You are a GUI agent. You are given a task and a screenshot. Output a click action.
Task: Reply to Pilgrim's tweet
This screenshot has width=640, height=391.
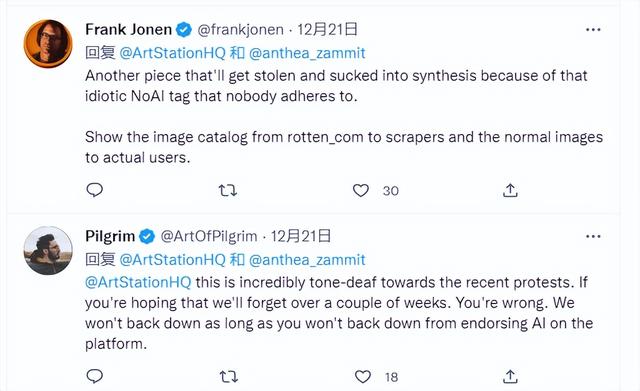tap(95, 376)
